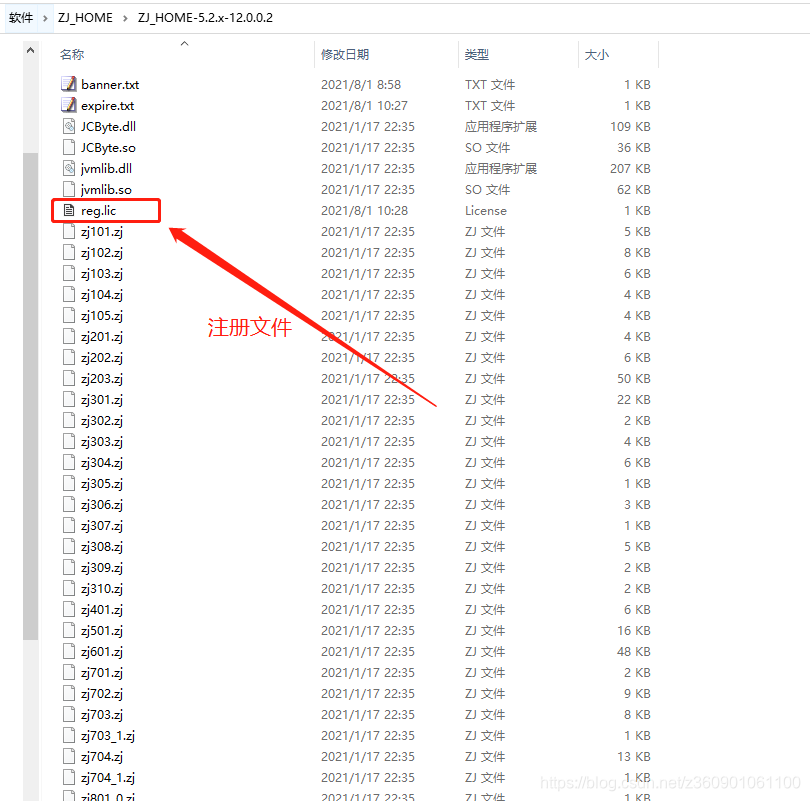Click the vertical scrollbar thumb
Image resolution: width=810 pixels, height=801 pixels.
(30, 396)
